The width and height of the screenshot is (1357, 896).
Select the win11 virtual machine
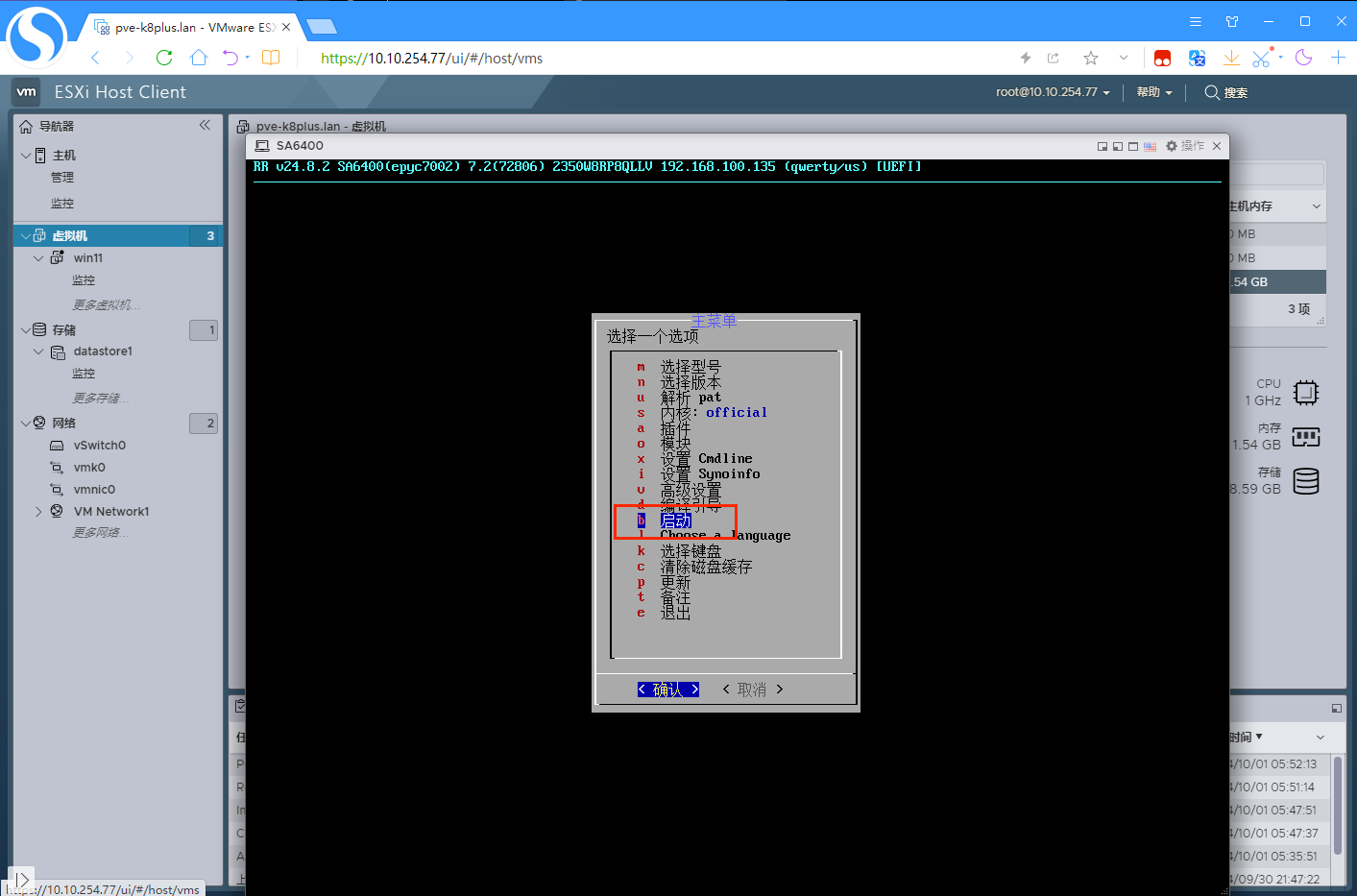[87, 257]
